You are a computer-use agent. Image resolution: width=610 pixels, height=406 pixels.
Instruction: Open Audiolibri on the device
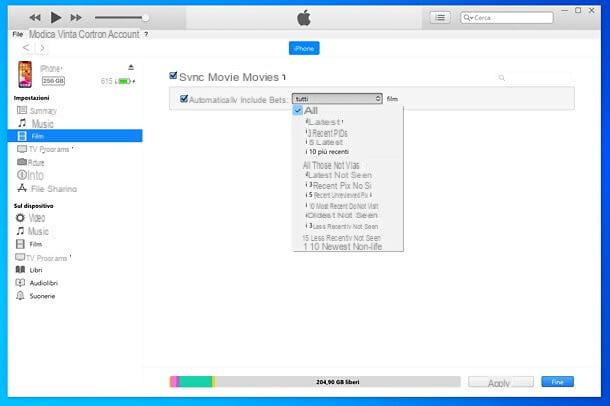tap(37, 283)
